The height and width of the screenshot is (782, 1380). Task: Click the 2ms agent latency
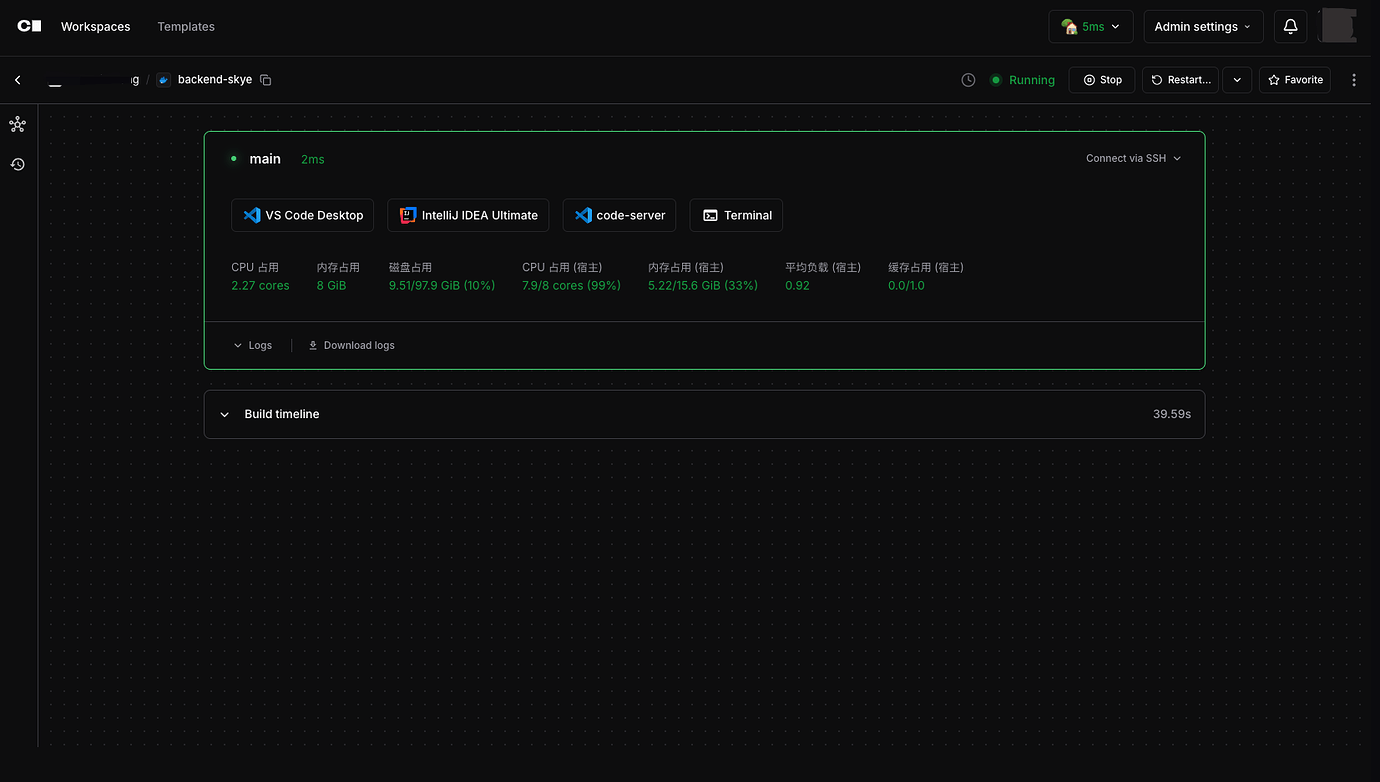313,159
